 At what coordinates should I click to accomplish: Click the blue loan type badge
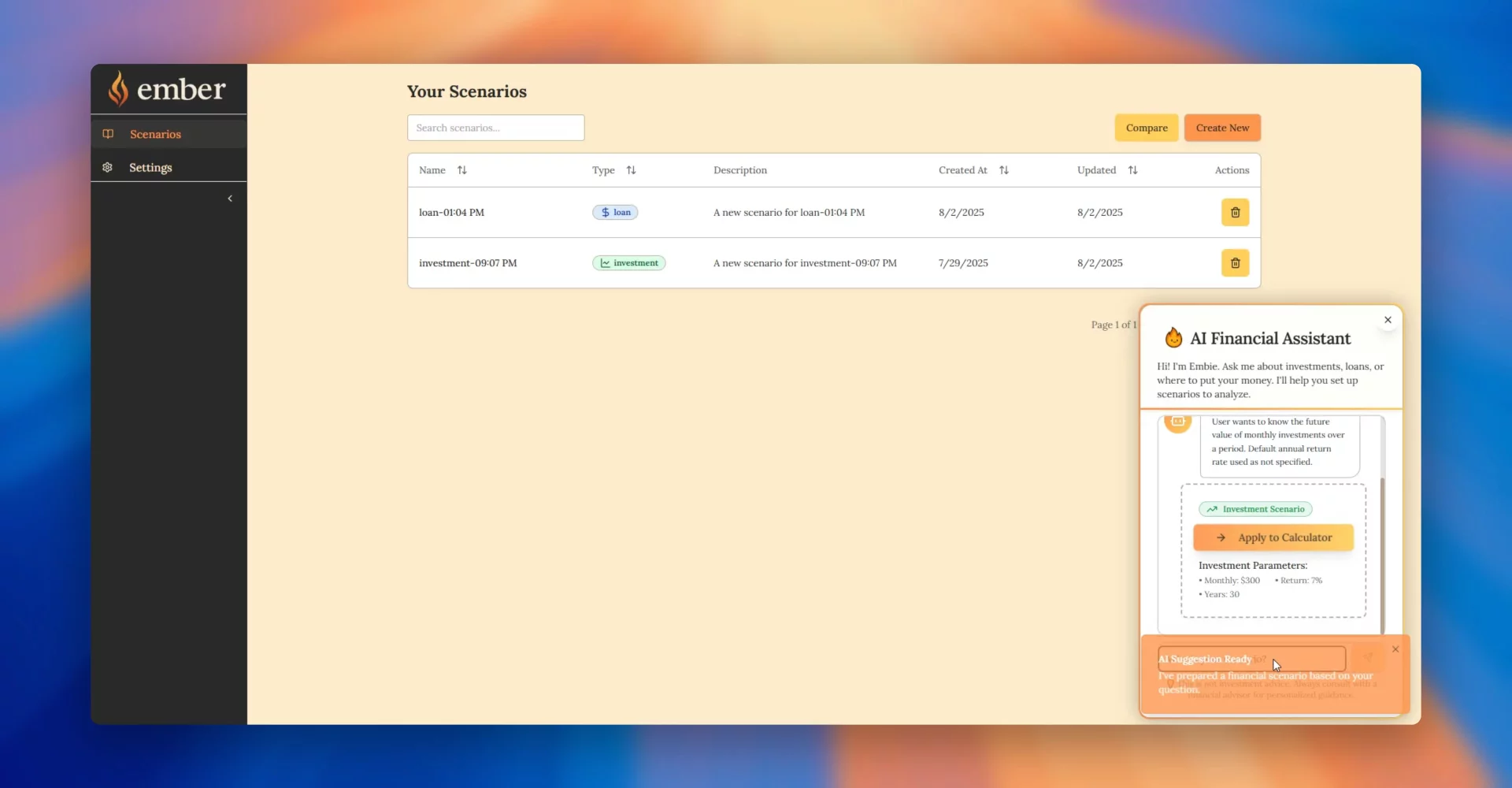[615, 213]
